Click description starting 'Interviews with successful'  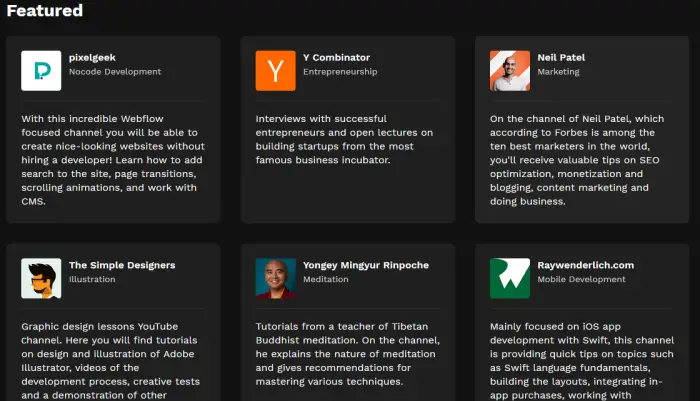coord(344,139)
